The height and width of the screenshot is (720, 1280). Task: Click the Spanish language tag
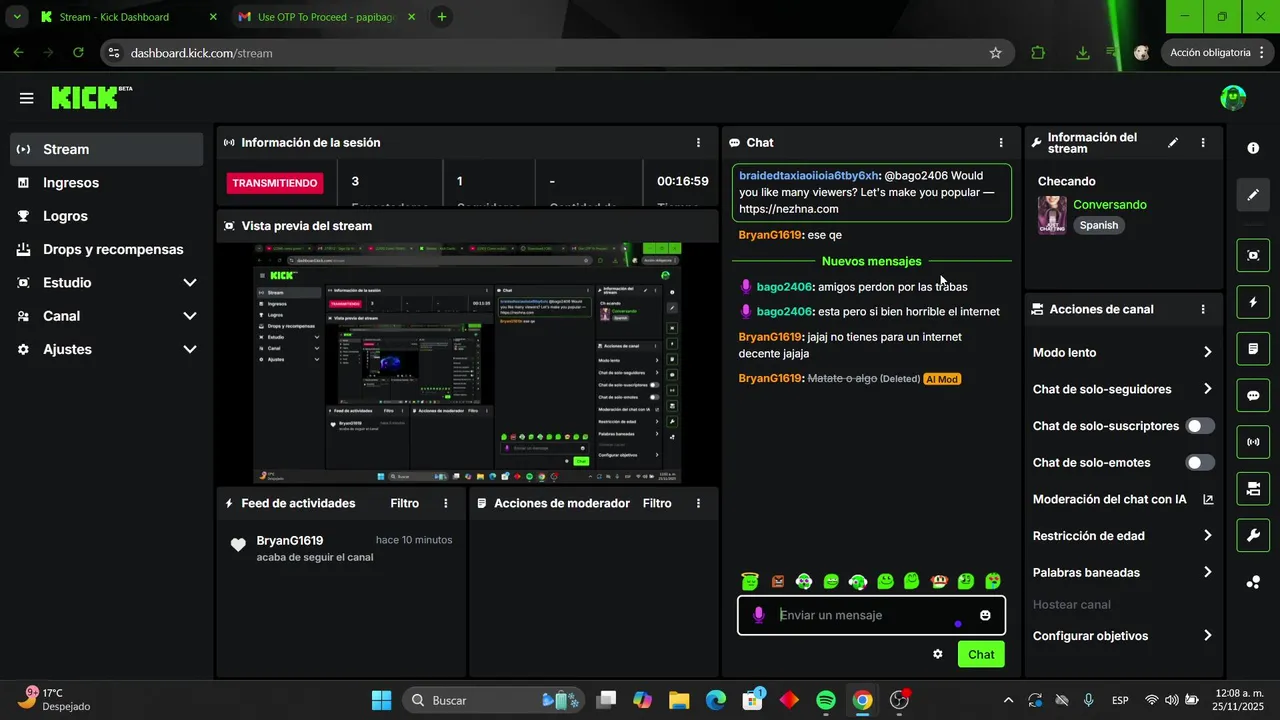pyautogui.click(x=1099, y=226)
